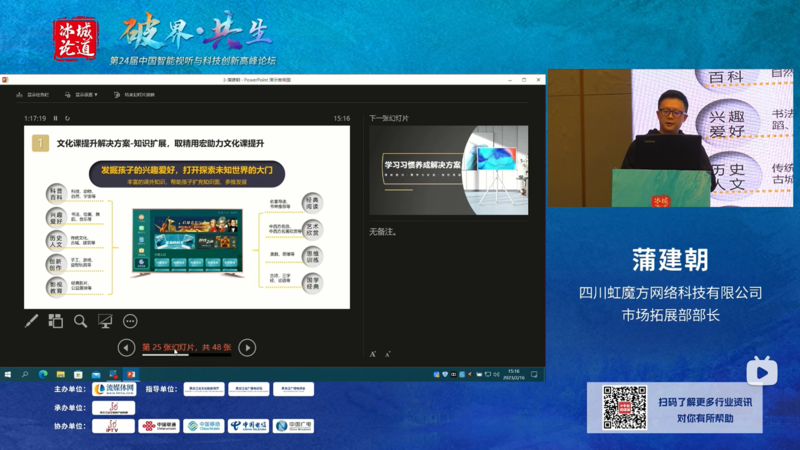Restart the presentation timer

[68, 118]
